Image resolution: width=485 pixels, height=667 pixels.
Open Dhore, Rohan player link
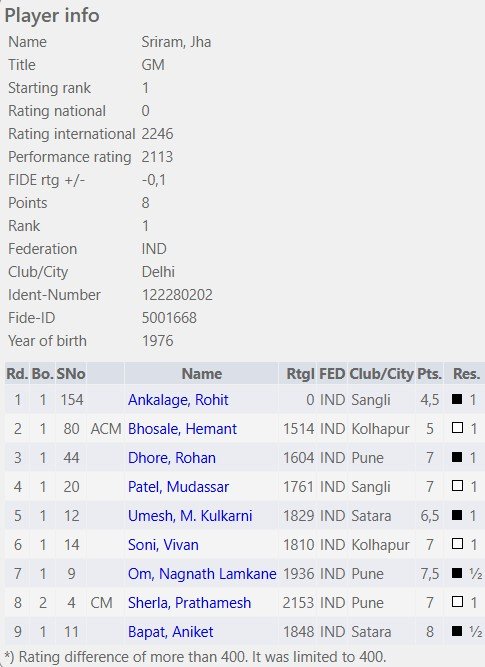(x=172, y=458)
